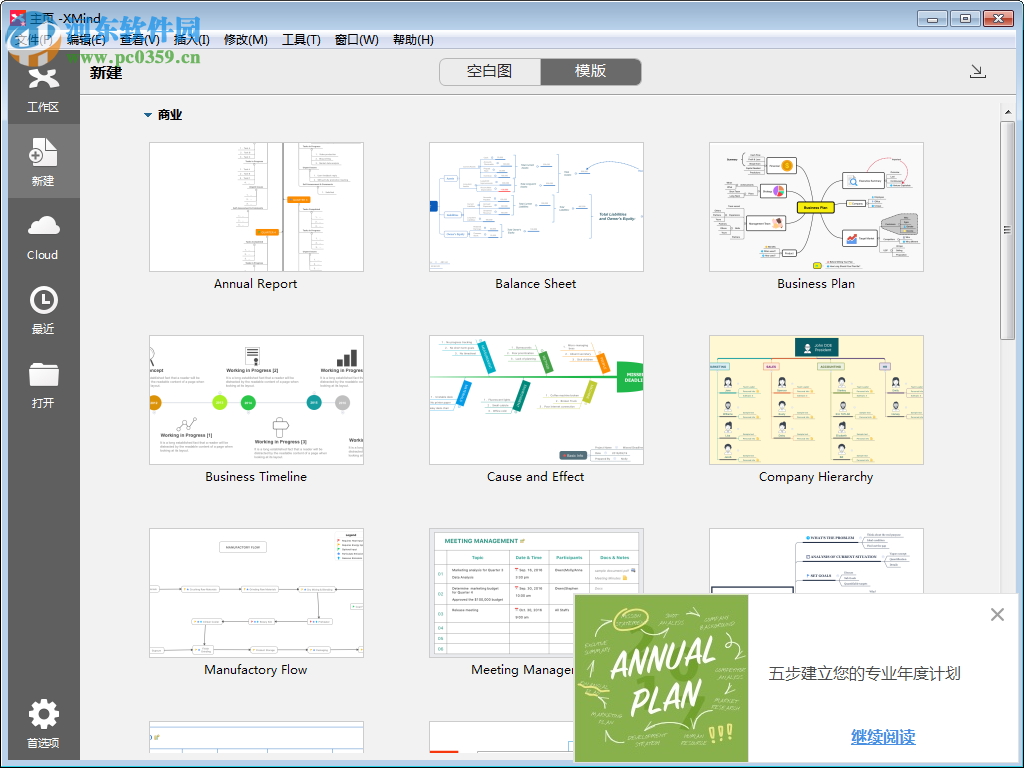
Task: Open the 修改(M) menu
Action: click(246, 40)
